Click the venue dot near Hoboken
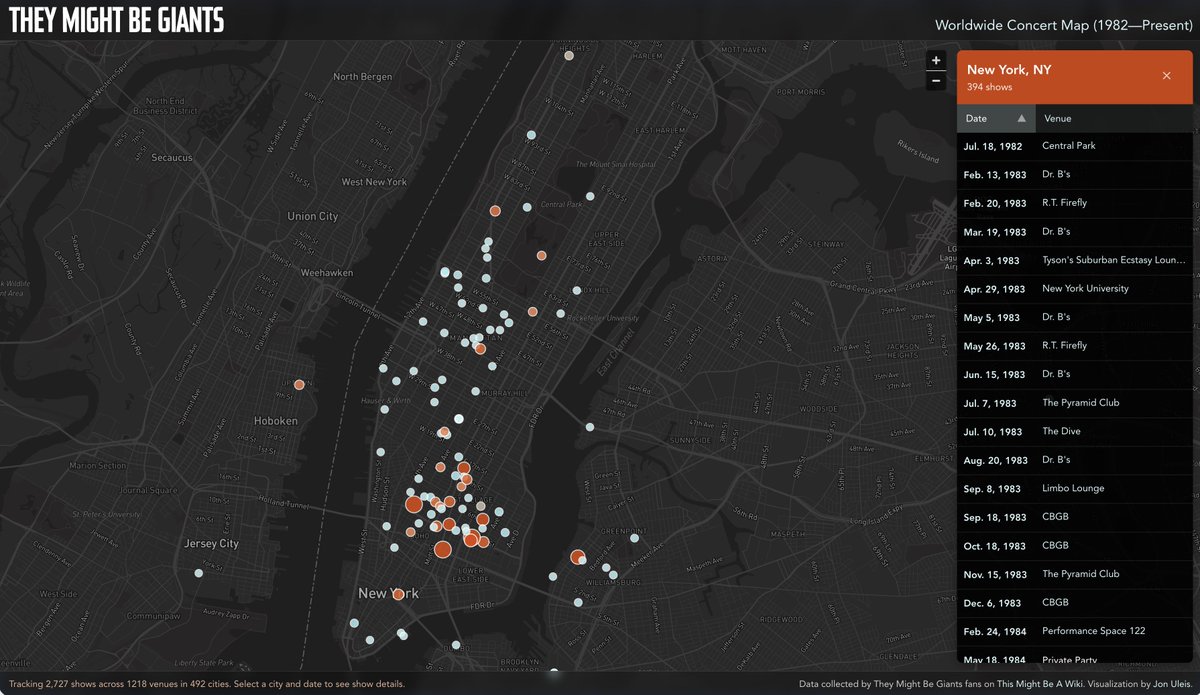This screenshot has width=1200, height=695. click(299, 384)
